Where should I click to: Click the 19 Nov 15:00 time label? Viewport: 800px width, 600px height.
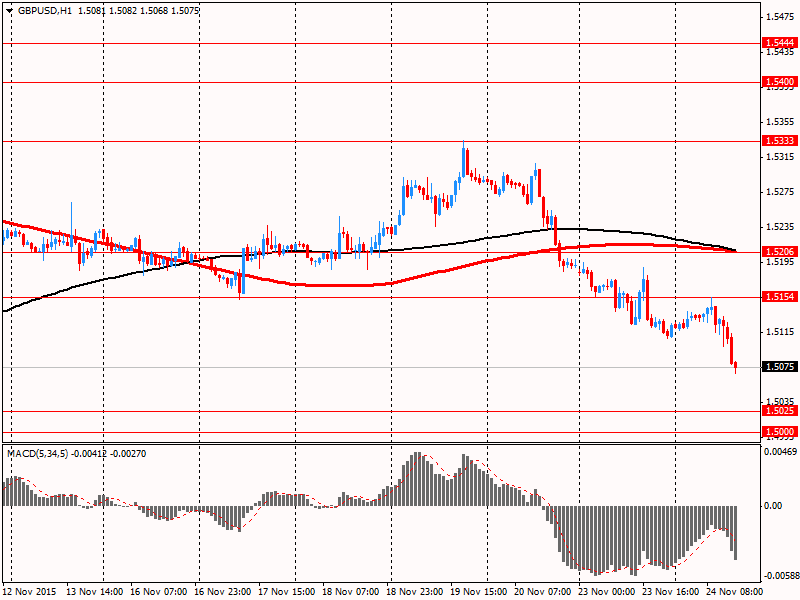[479, 592]
